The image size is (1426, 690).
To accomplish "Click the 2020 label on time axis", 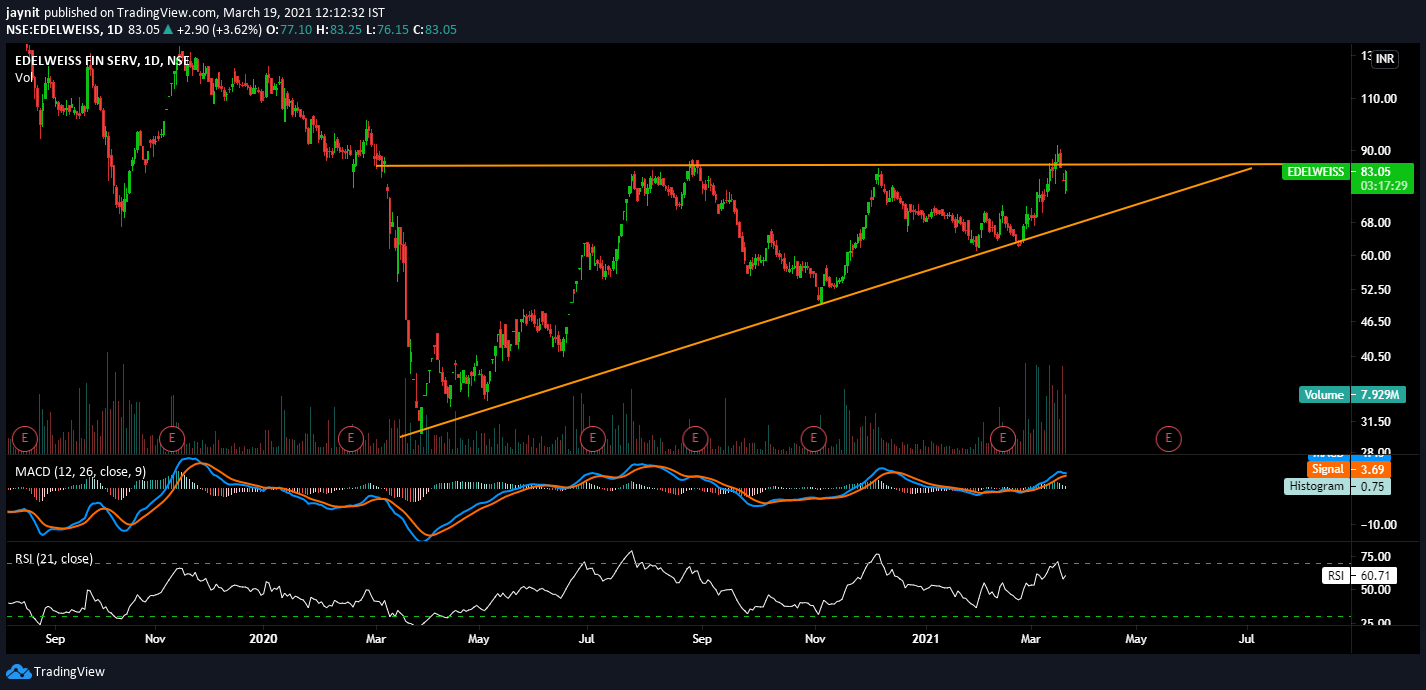I will click(262, 638).
